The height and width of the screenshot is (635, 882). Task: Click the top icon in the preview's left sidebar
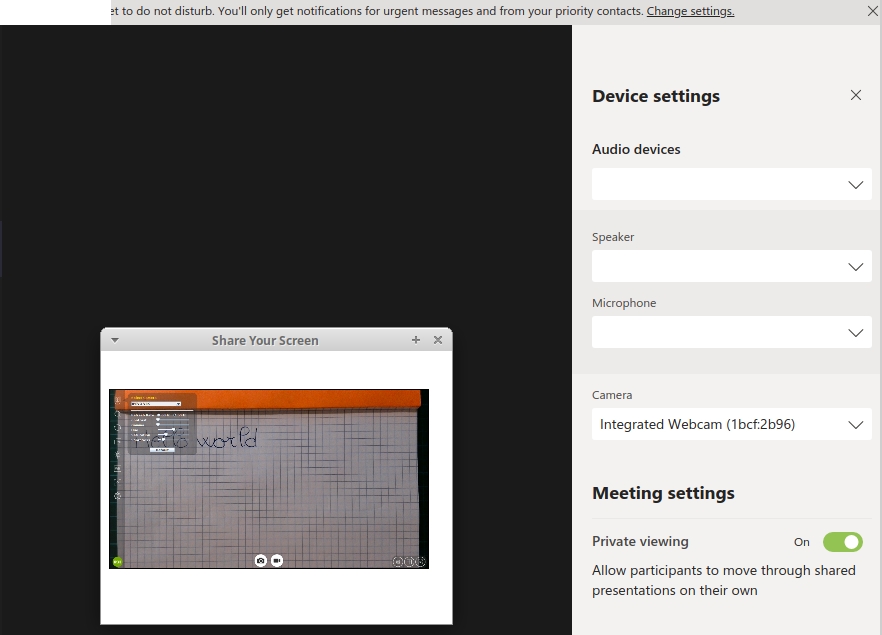[117, 400]
